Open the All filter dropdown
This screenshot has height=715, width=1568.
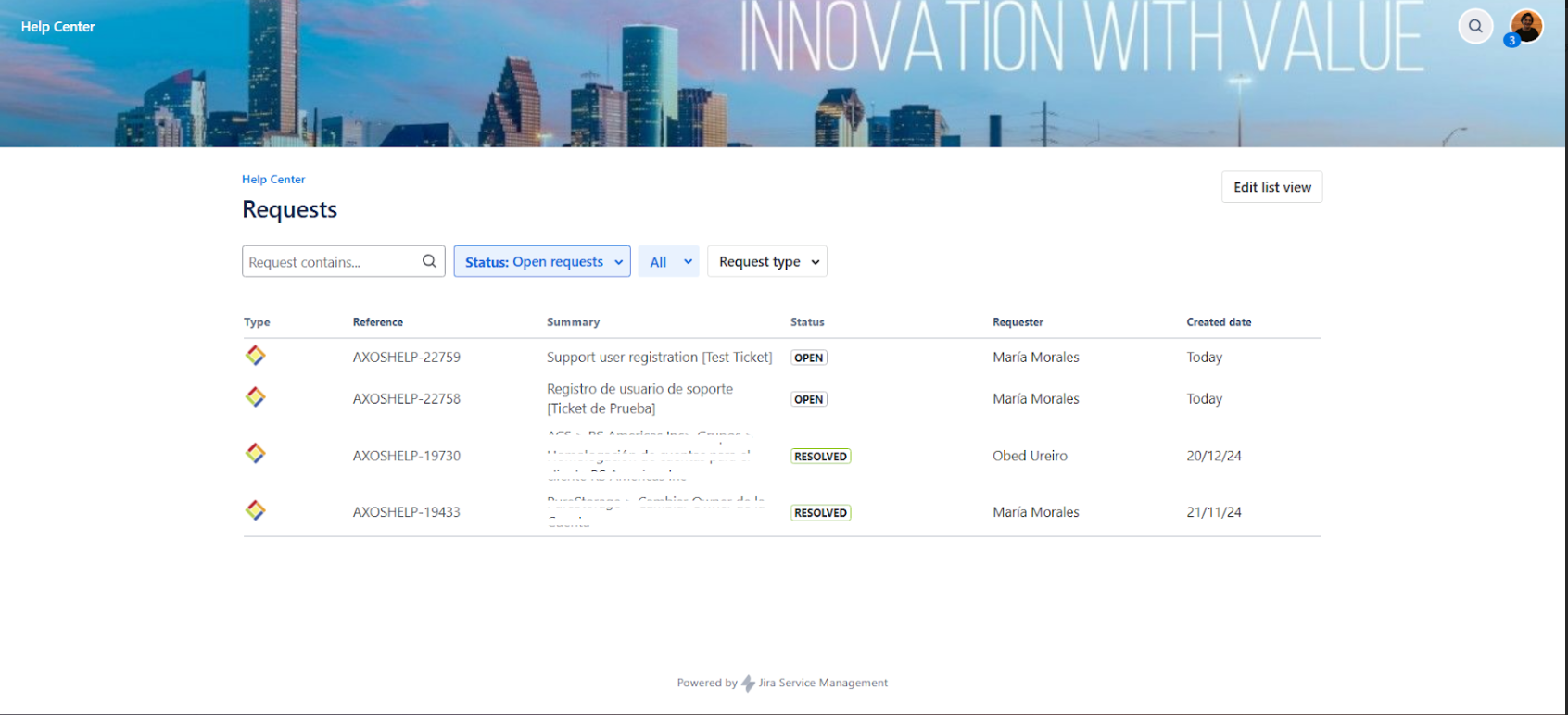[668, 262]
